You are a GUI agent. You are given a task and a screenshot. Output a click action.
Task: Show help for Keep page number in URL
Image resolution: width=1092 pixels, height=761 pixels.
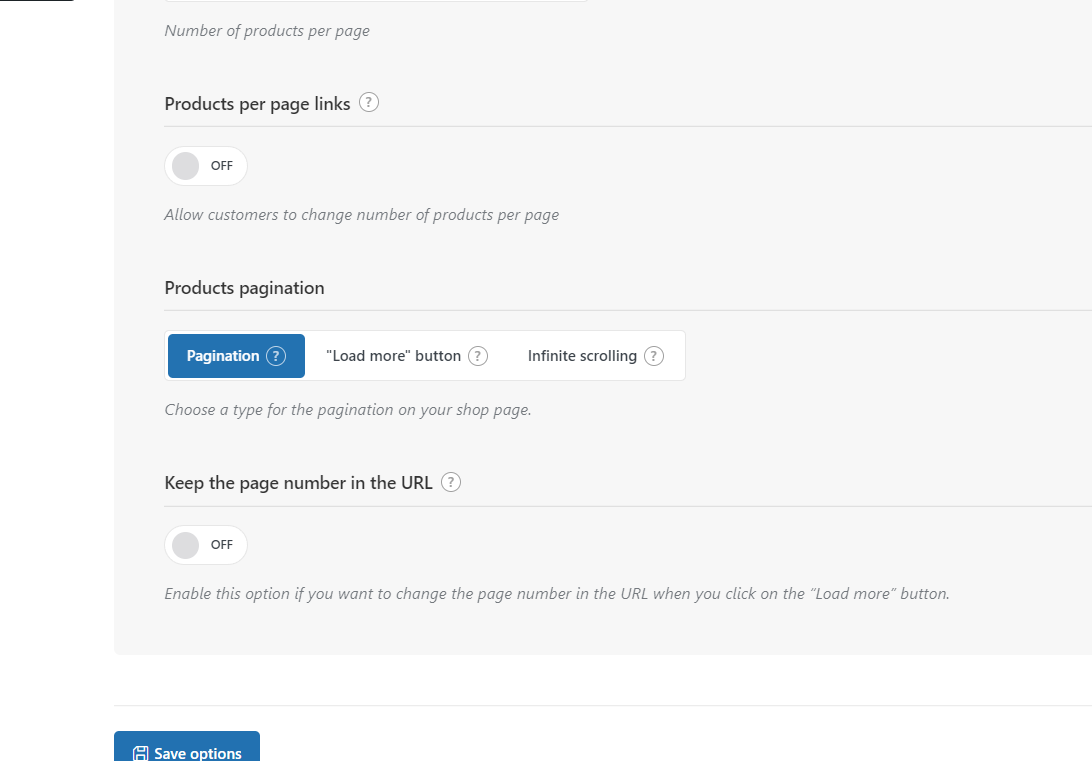451,482
